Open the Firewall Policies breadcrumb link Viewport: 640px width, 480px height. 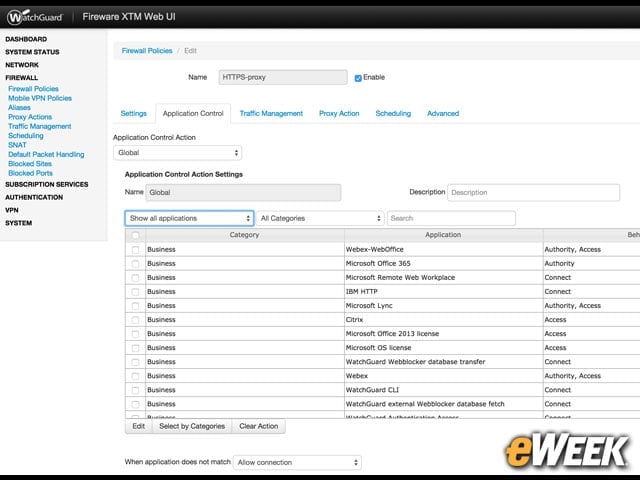[x=147, y=51]
